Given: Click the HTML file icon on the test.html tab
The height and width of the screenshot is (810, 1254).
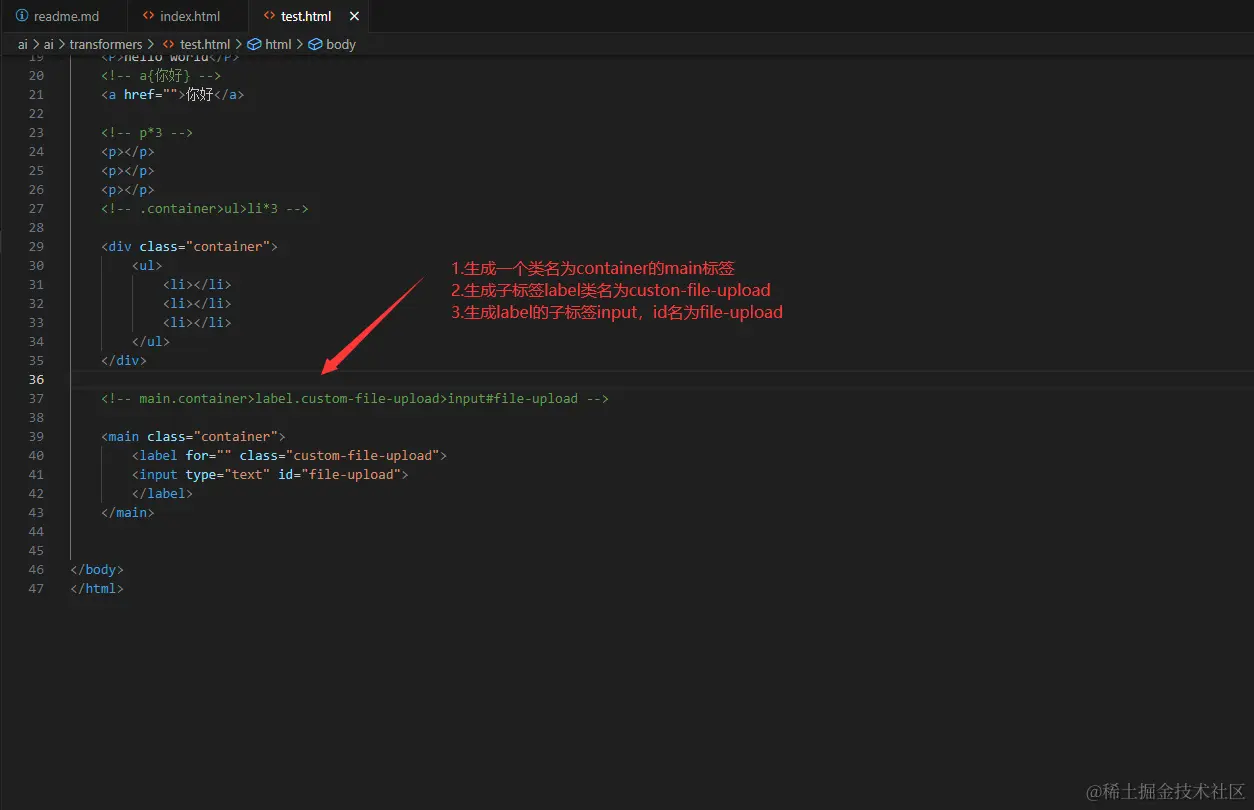Looking at the screenshot, I should pos(269,16).
